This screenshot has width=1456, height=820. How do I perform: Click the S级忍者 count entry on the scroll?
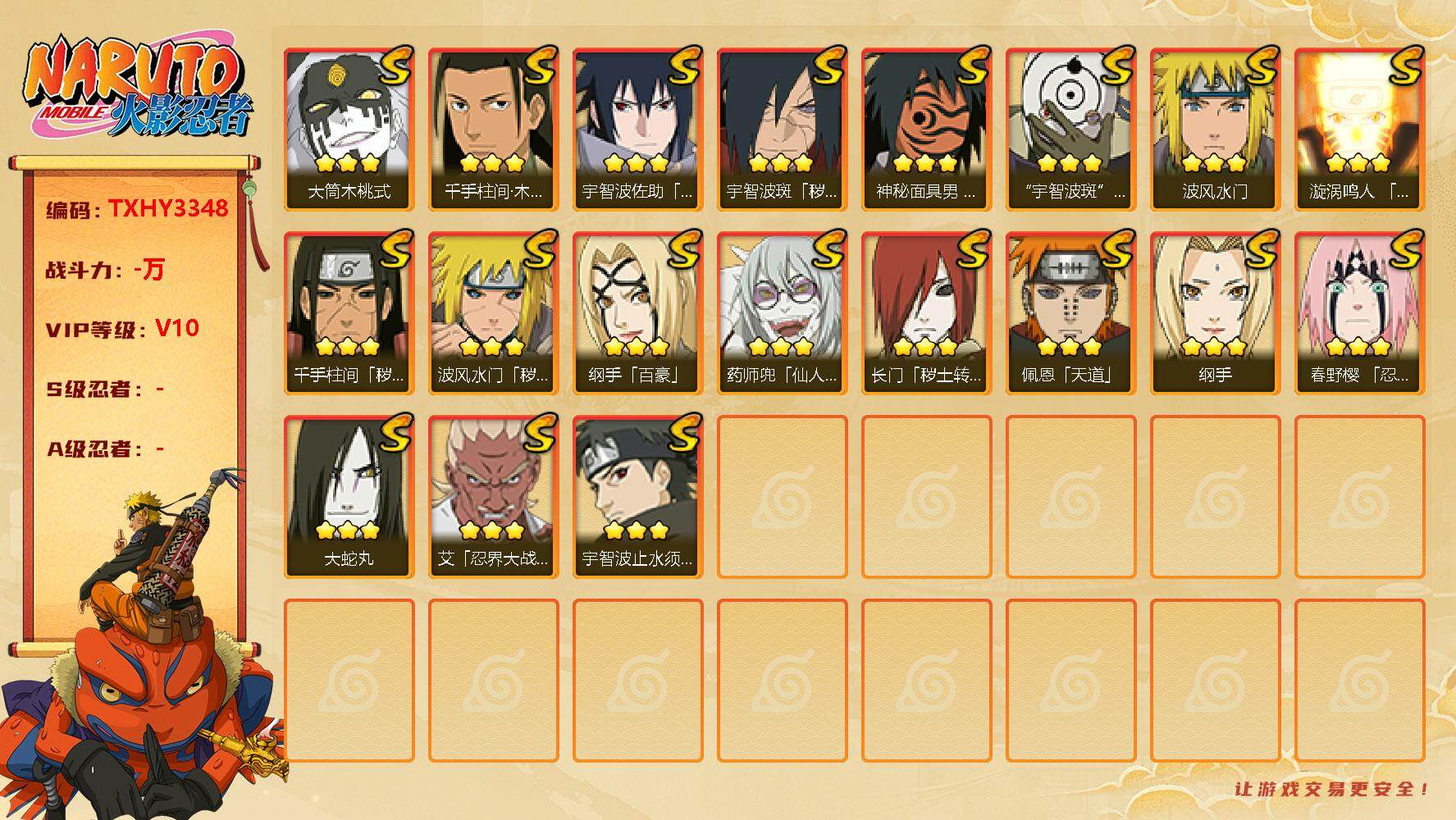pos(105,389)
